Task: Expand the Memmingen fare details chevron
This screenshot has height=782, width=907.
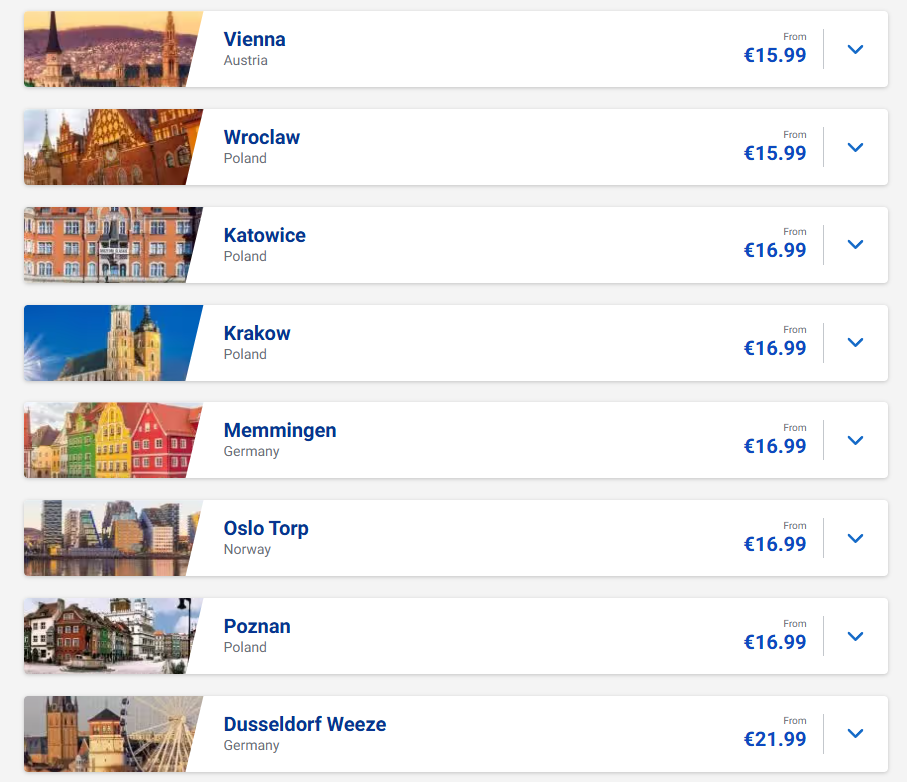Action: coord(855,440)
